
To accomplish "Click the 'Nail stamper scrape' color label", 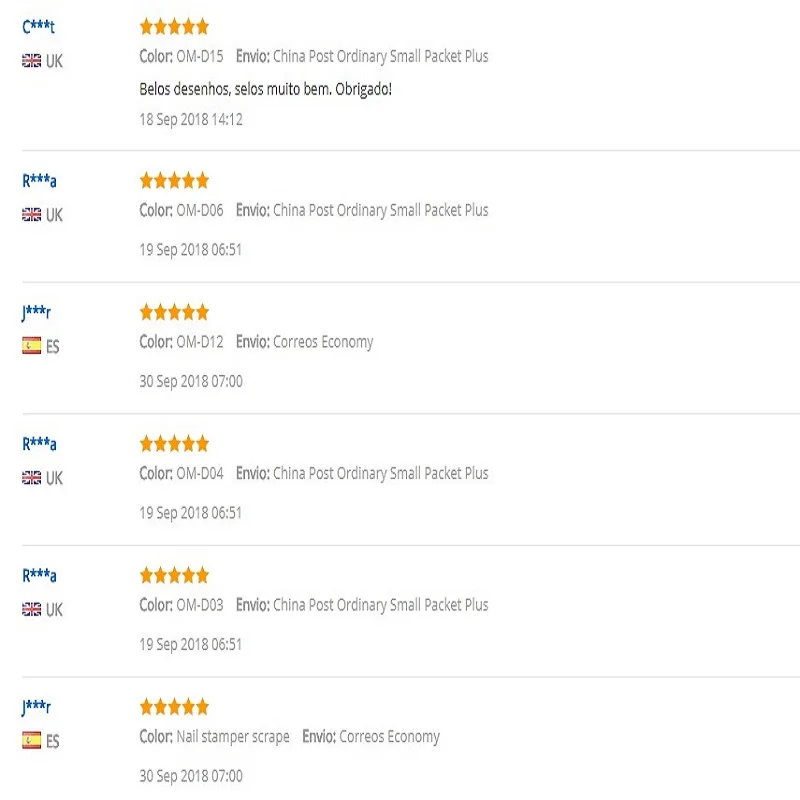I will point(233,737).
